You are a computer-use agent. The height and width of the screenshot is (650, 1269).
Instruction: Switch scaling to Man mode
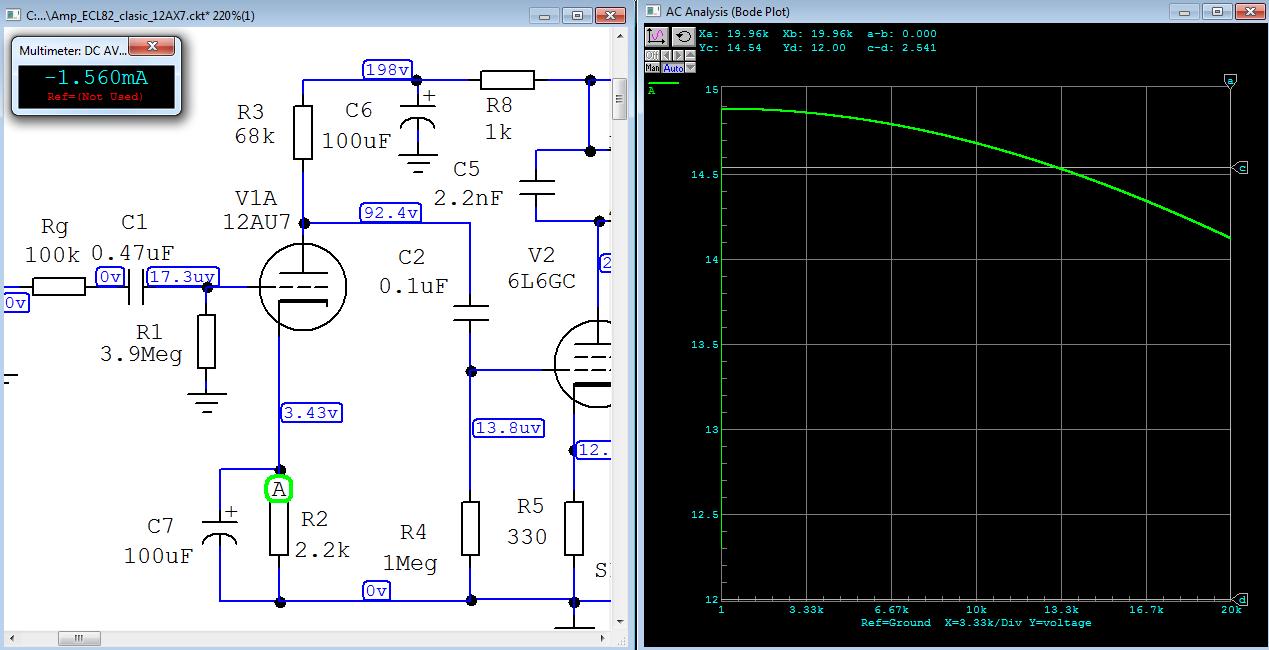pyautogui.click(x=652, y=67)
